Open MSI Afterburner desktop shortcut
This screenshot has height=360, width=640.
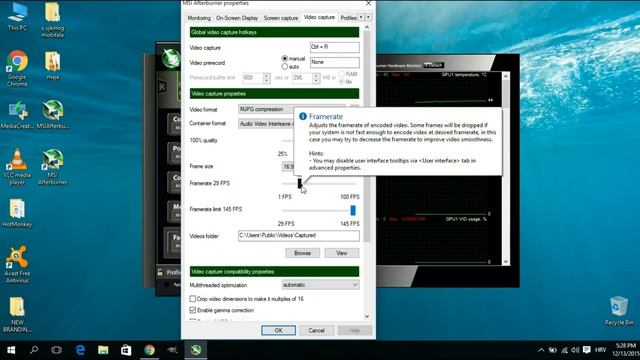pos(53,167)
